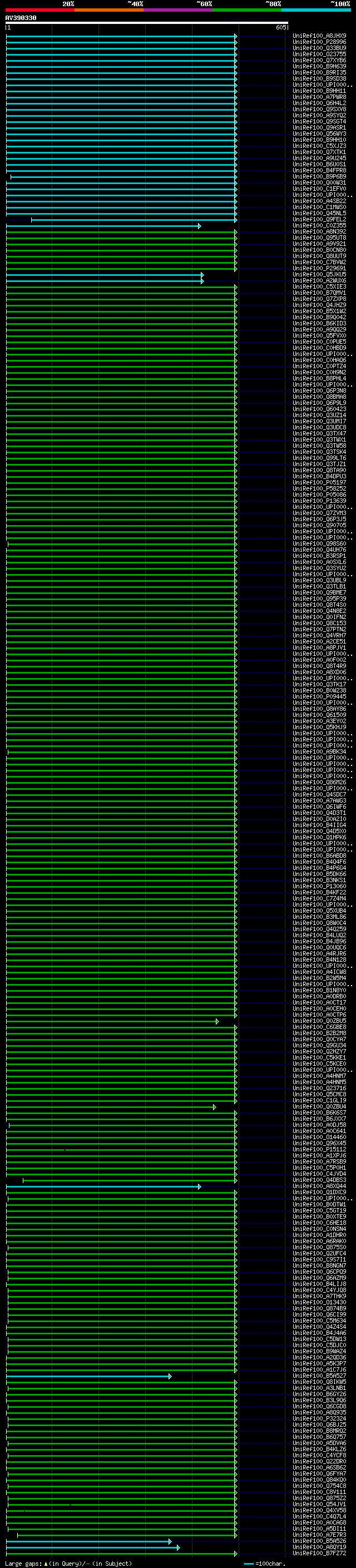Open hit UniRef100_A4HNM7

(319, 1076)
